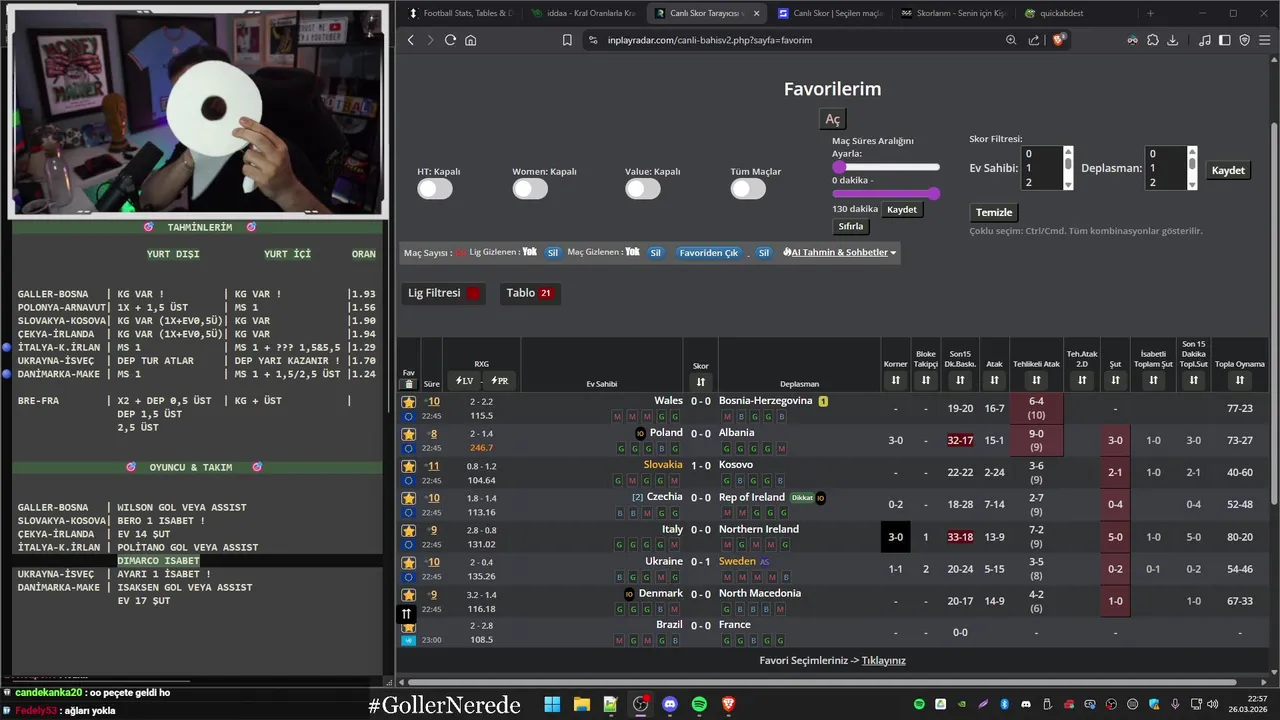This screenshot has height=720, width=1280.
Task: Sort by Tehlikeli Atak column arrows
Action: [x=1036, y=381]
